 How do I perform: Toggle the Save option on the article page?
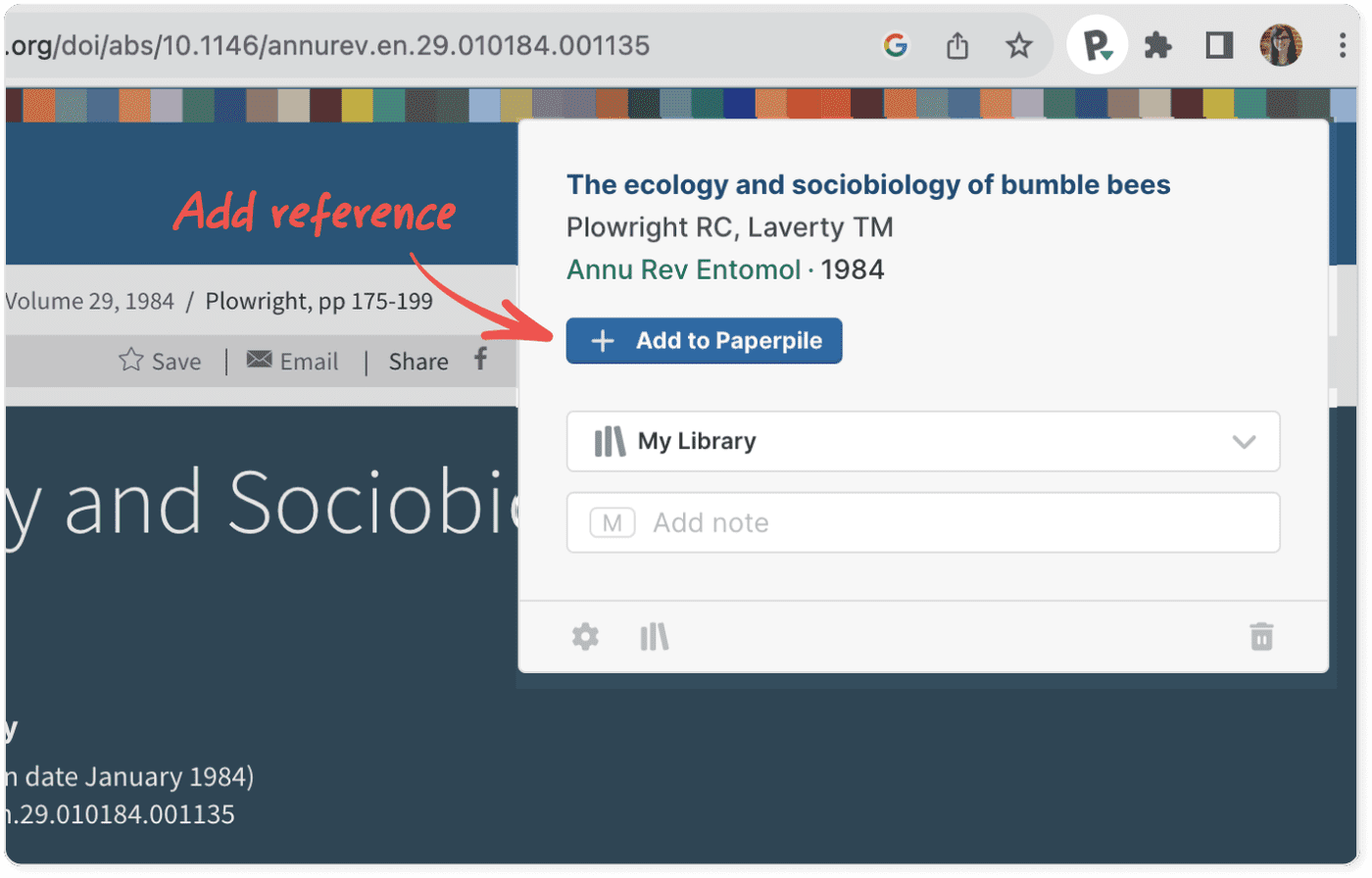click(x=159, y=362)
